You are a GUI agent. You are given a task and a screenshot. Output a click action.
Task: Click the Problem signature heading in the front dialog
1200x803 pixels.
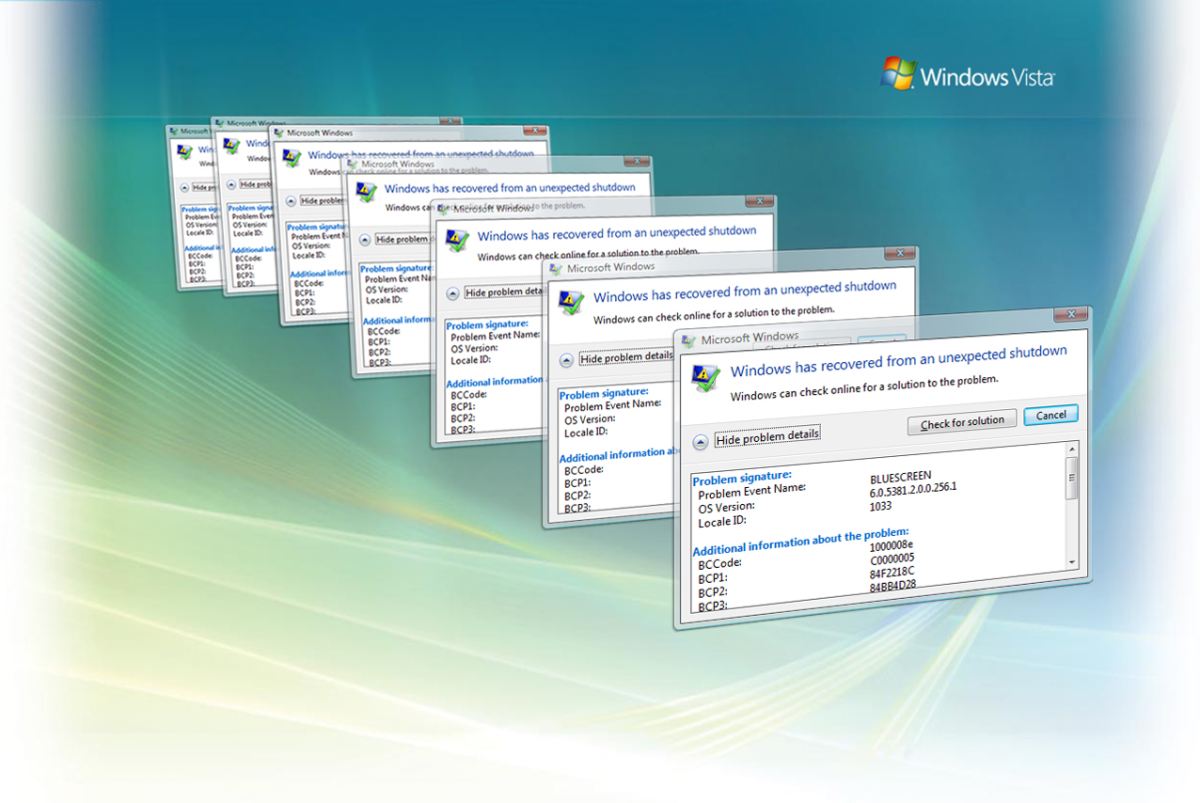(x=742, y=477)
